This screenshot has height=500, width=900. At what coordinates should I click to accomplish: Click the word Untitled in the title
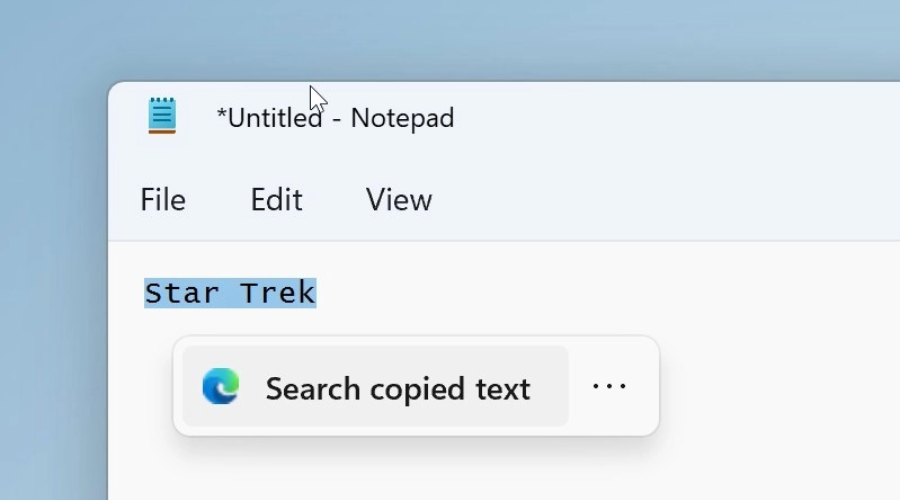[275, 118]
